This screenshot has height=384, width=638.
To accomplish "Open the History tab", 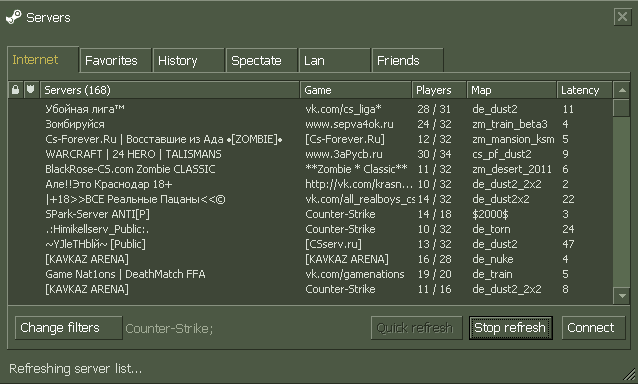I will tap(188, 61).
